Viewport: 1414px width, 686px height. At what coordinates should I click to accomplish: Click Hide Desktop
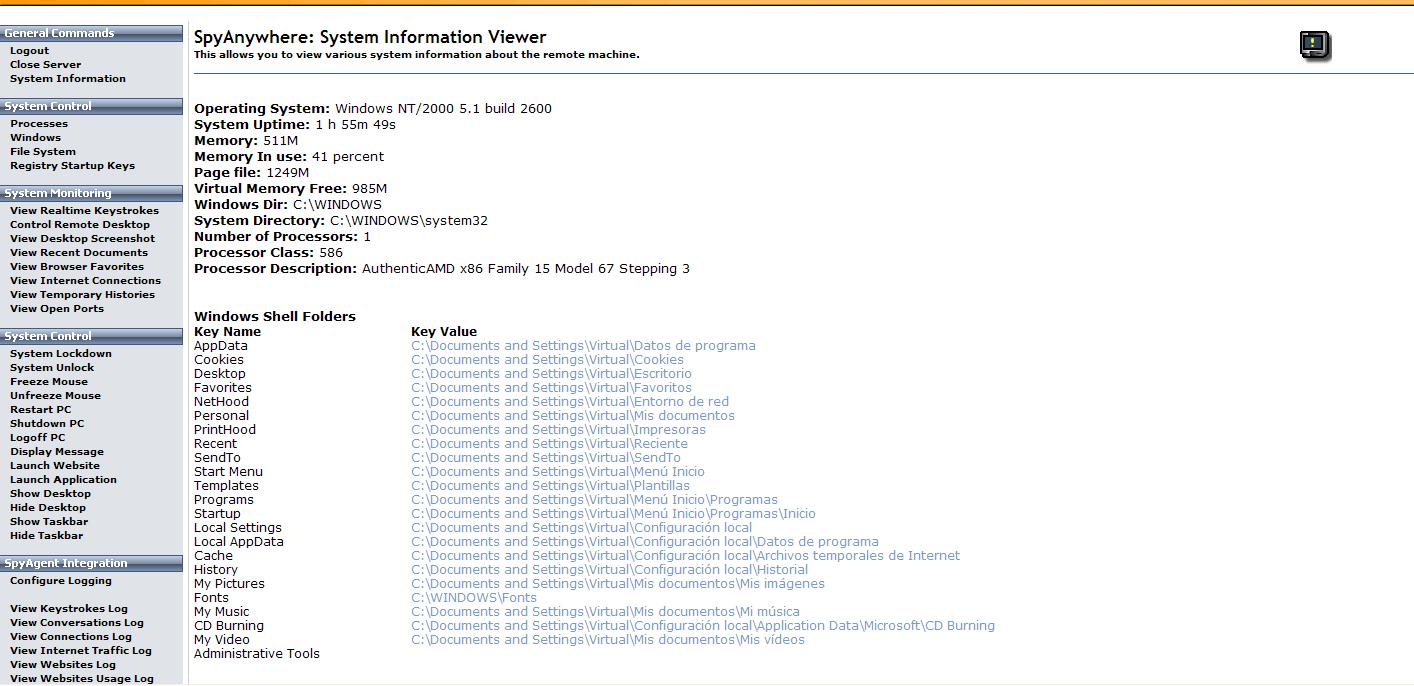[48, 508]
